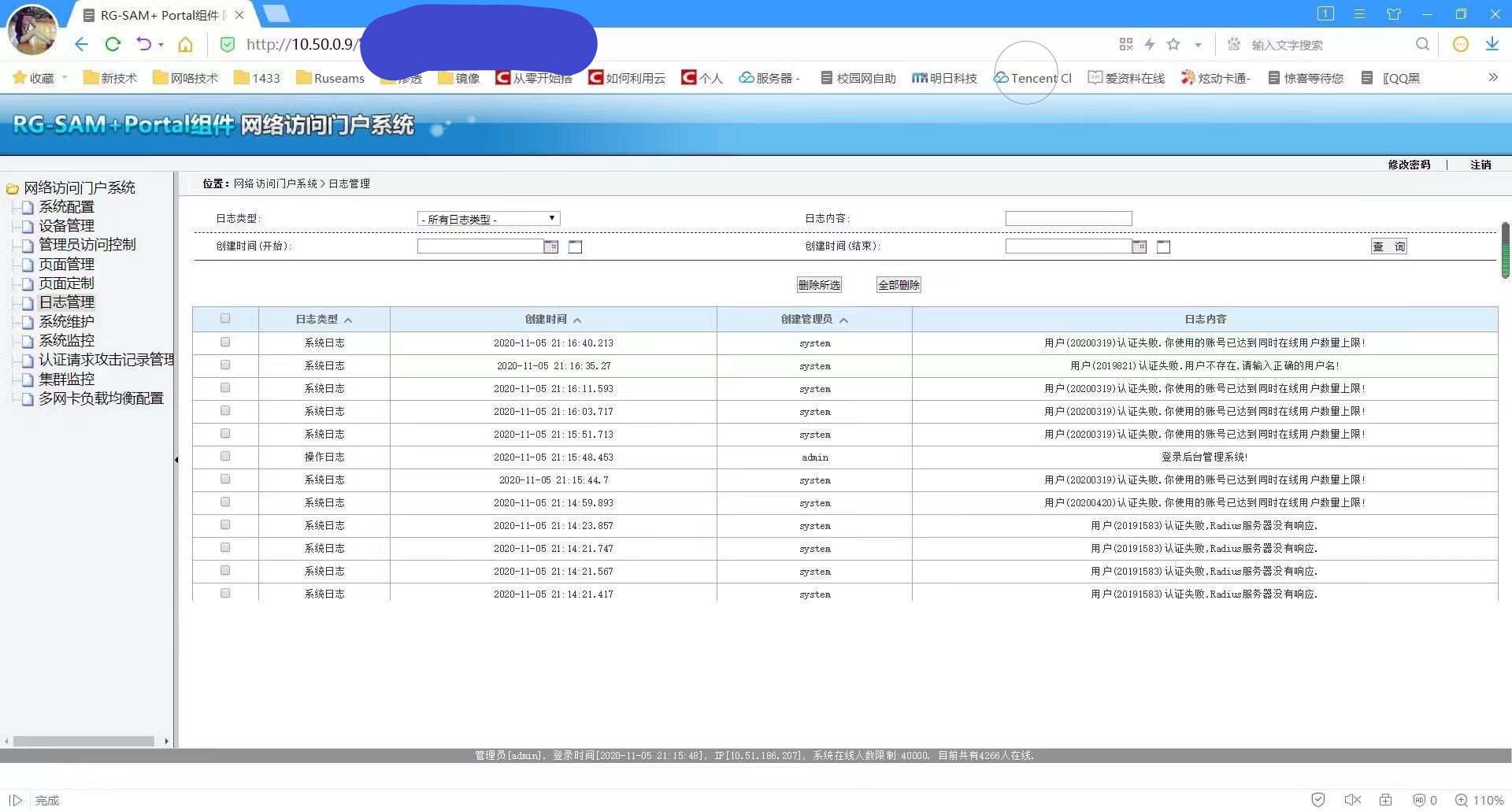1512x811 pixels.
Task: Click the sidebar horizontal scrollbar
Action: click(x=83, y=741)
